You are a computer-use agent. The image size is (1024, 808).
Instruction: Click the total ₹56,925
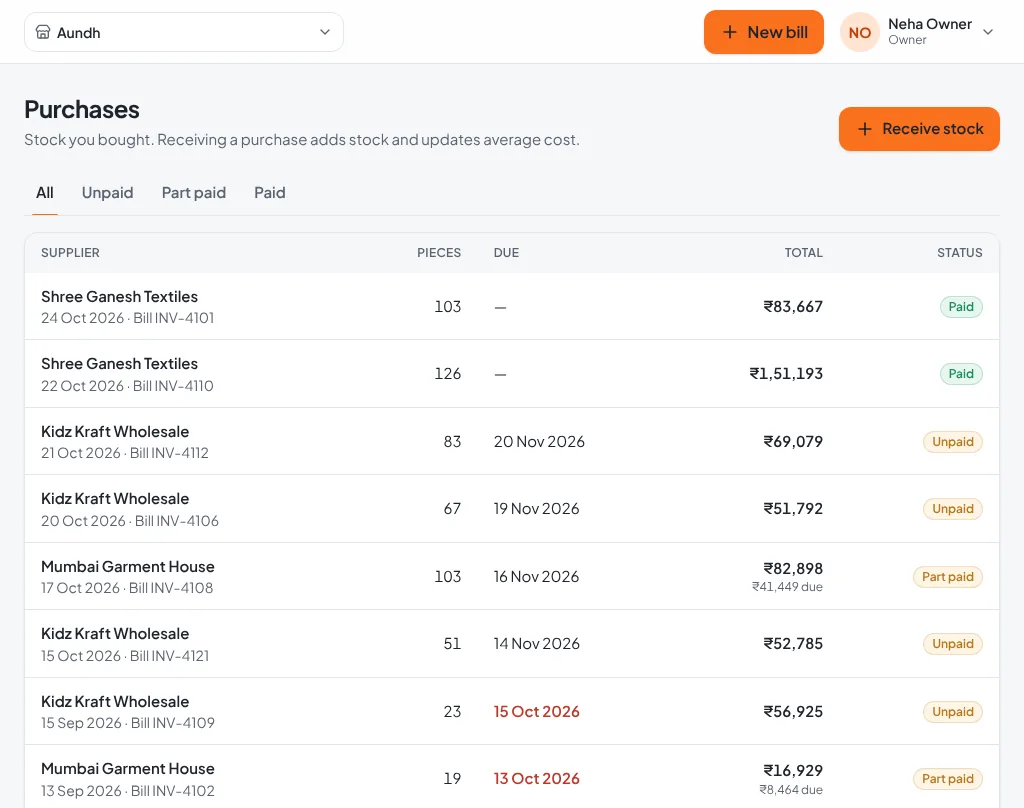tap(793, 711)
